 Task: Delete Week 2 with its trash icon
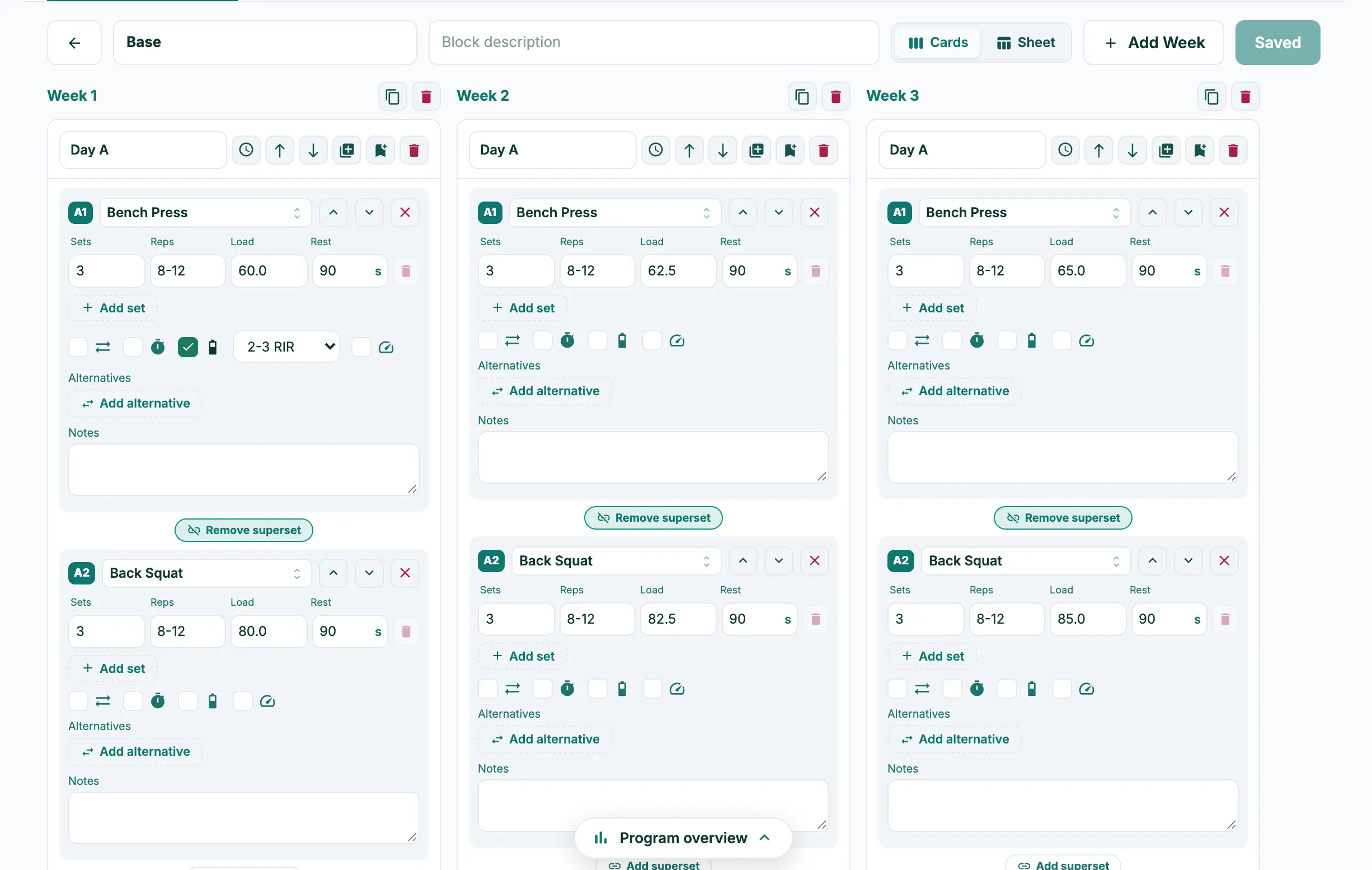pyautogui.click(x=835, y=96)
